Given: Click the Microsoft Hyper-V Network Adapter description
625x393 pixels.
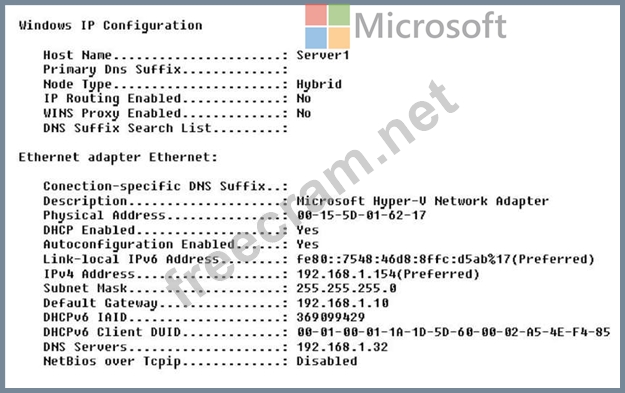Looking at the screenshot, I should (423, 201).
